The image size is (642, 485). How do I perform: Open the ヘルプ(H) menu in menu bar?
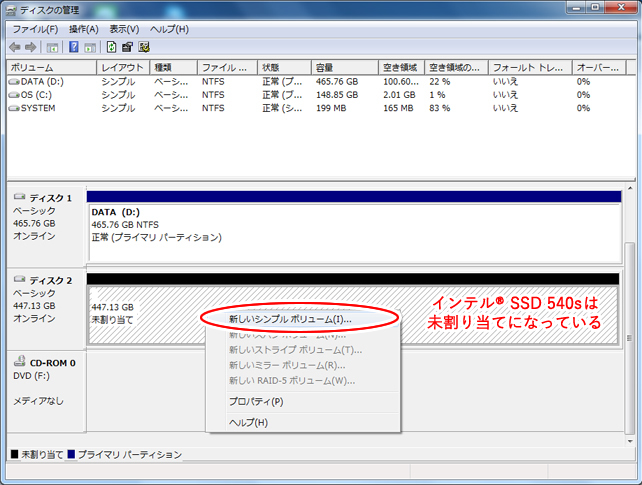tap(169, 29)
